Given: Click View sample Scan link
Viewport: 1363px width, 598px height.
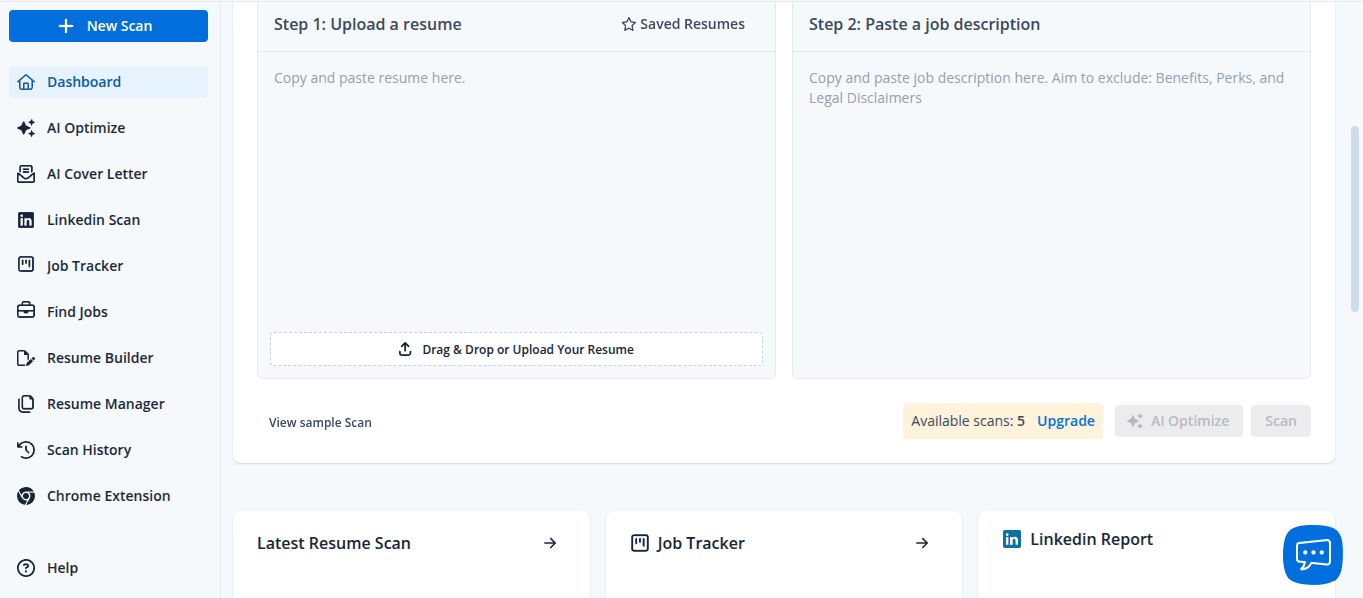Looking at the screenshot, I should 320,422.
